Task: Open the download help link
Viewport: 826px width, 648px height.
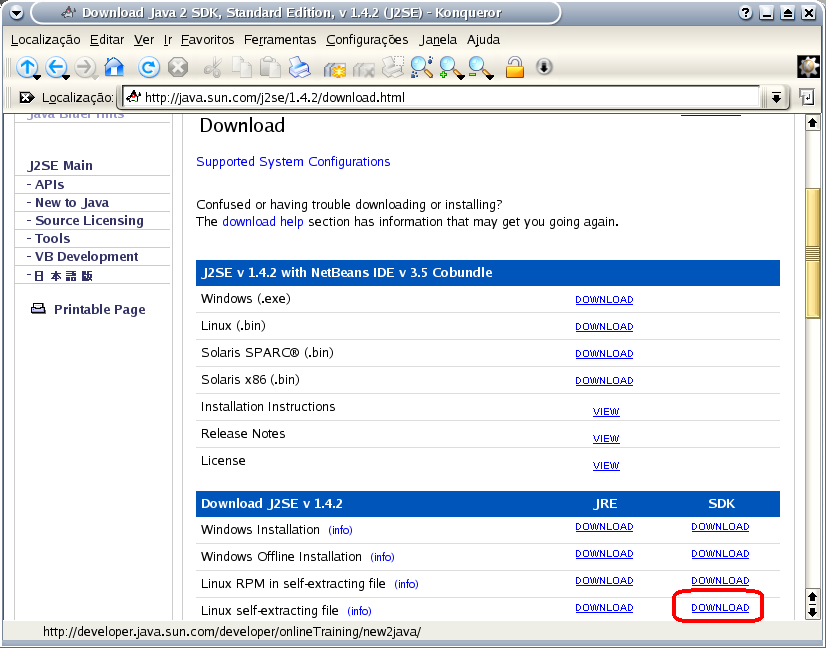Action: pos(263,222)
